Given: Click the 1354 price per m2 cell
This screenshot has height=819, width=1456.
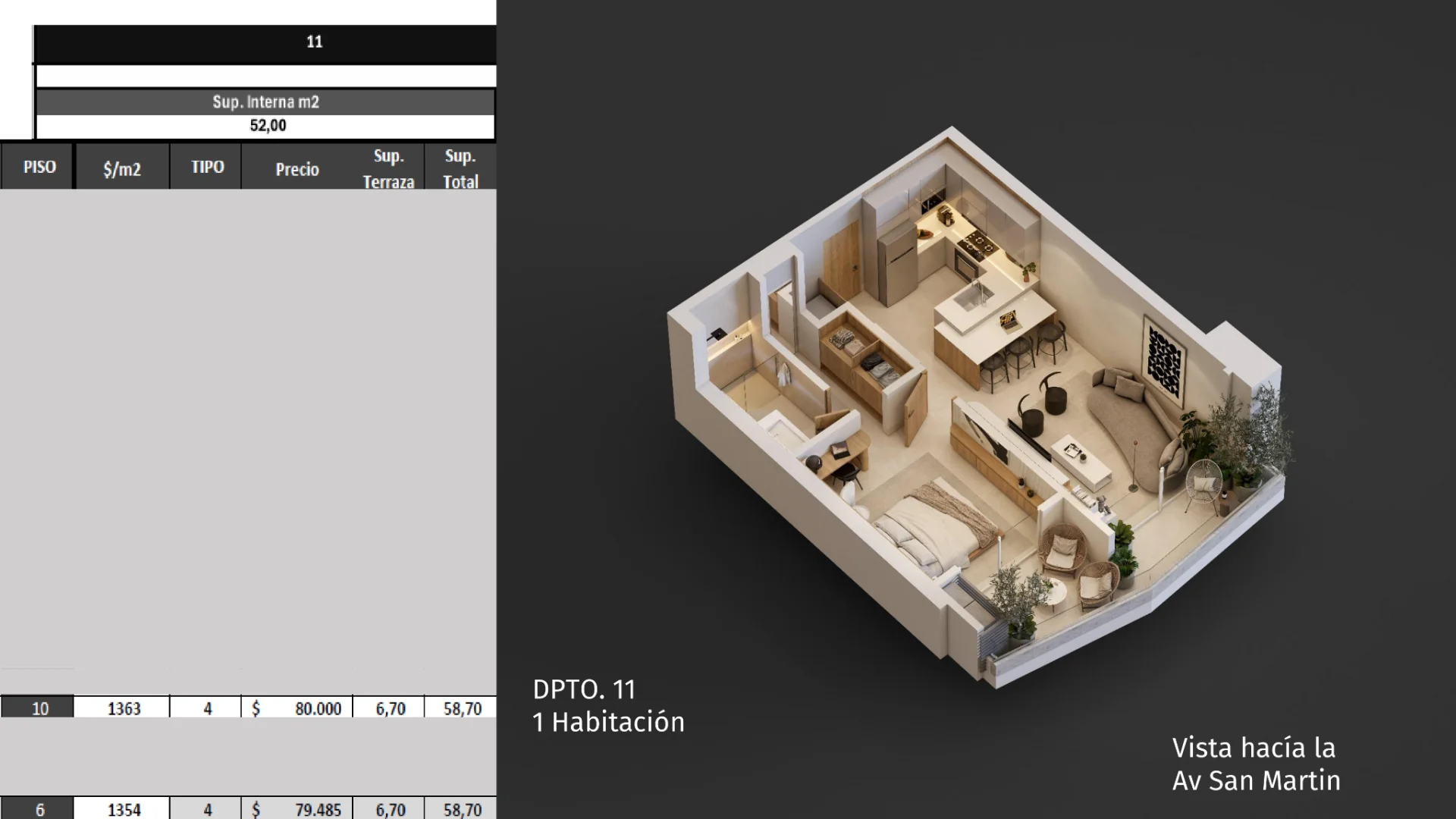Looking at the screenshot, I should pyautogui.click(x=123, y=809).
